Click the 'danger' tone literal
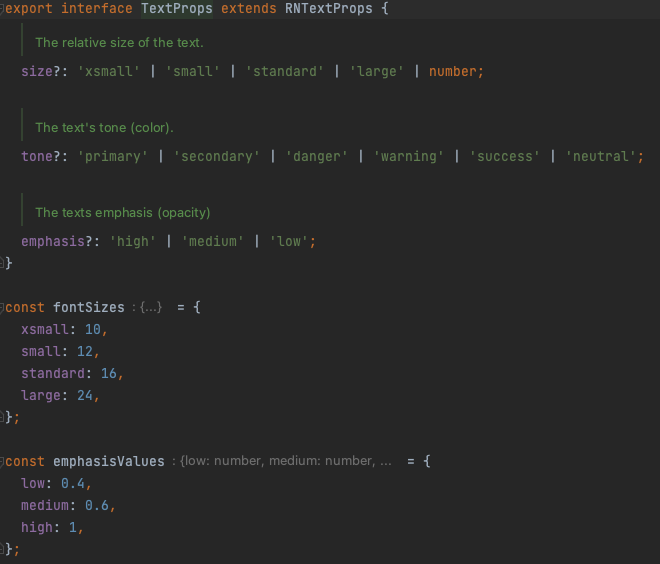660x564 pixels. point(317,156)
